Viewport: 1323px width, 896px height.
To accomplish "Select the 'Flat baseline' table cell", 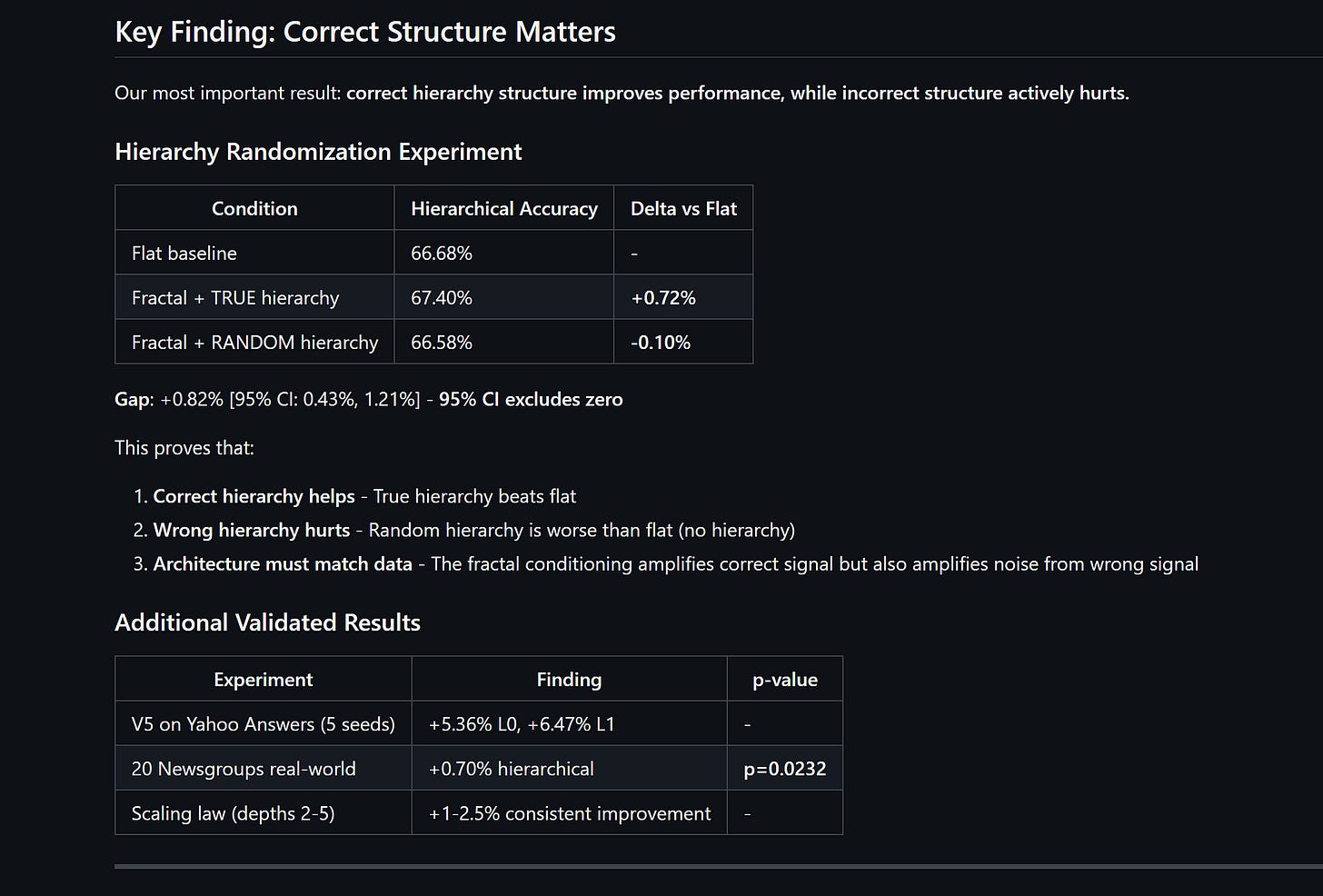I will coord(184,253).
